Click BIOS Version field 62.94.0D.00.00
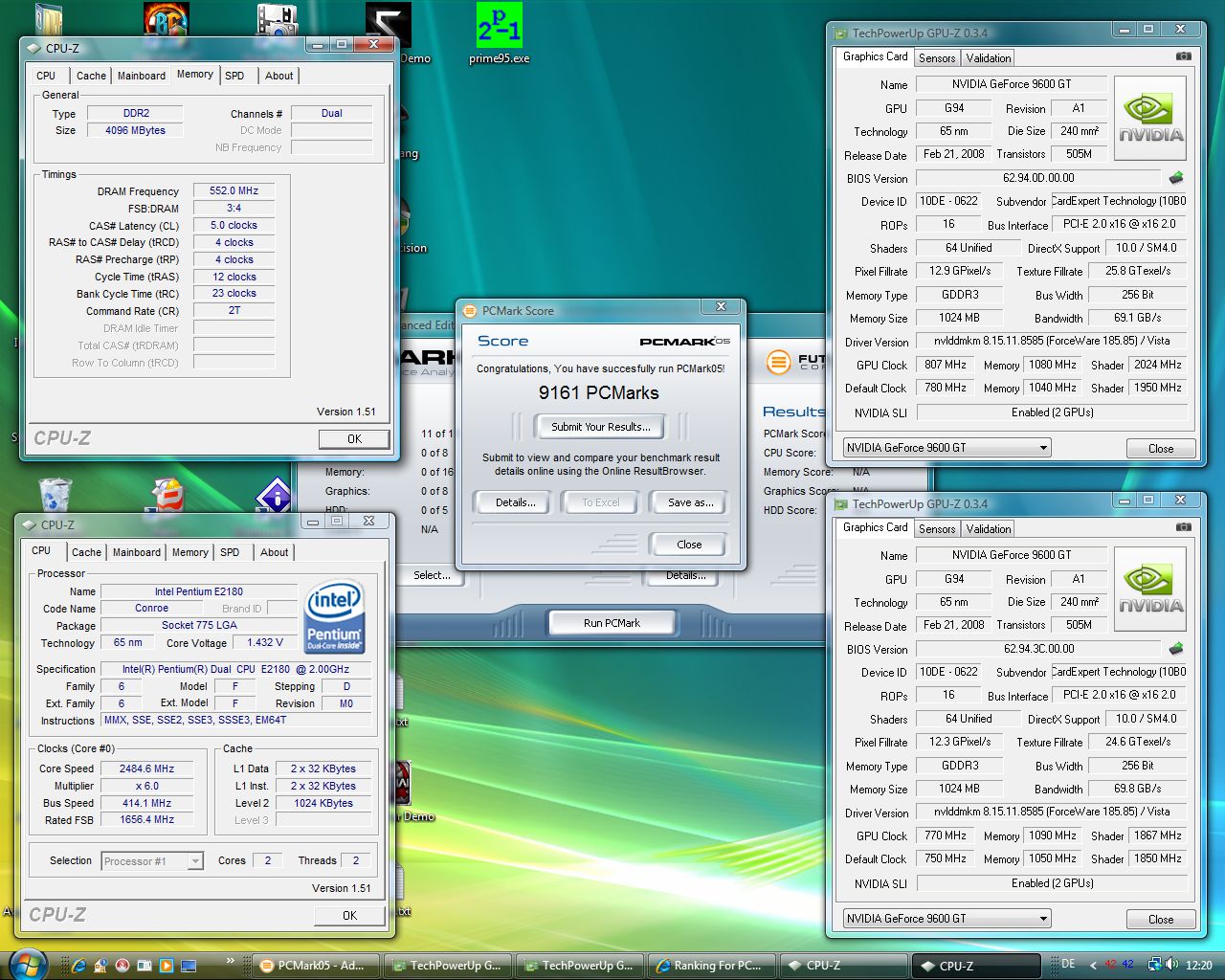1225x980 pixels. point(1038,178)
